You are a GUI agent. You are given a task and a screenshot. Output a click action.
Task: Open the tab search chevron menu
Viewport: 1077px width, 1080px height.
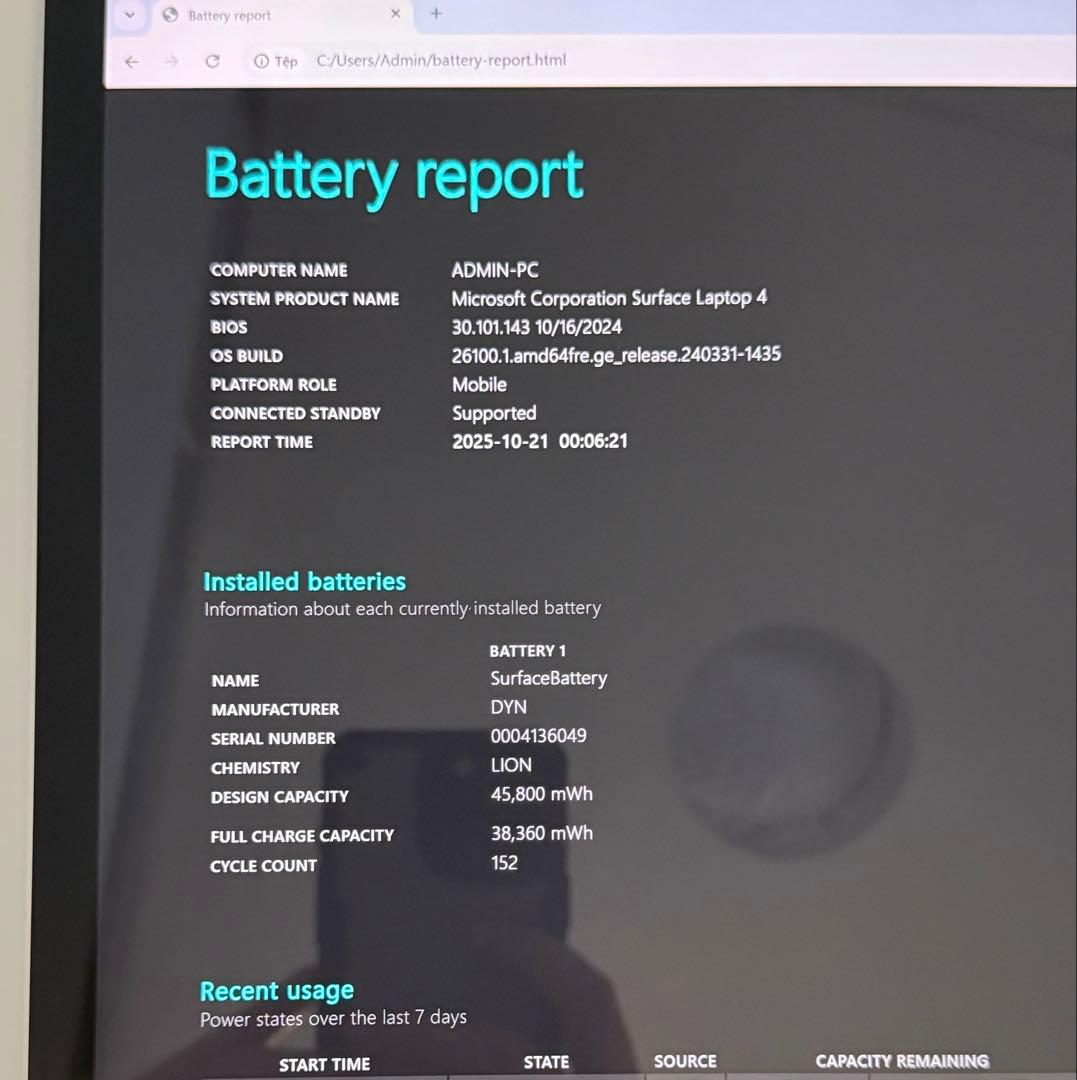(x=129, y=16)
